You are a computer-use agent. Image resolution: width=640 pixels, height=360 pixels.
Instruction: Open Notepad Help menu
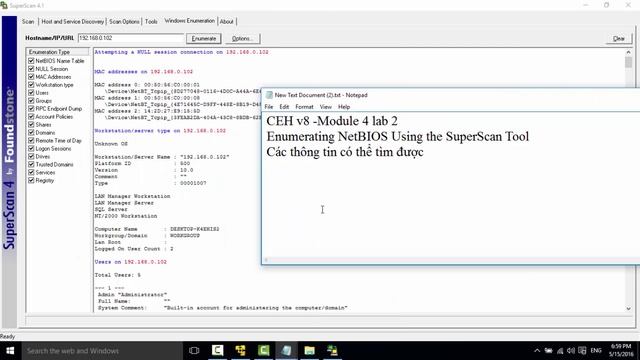344,107
